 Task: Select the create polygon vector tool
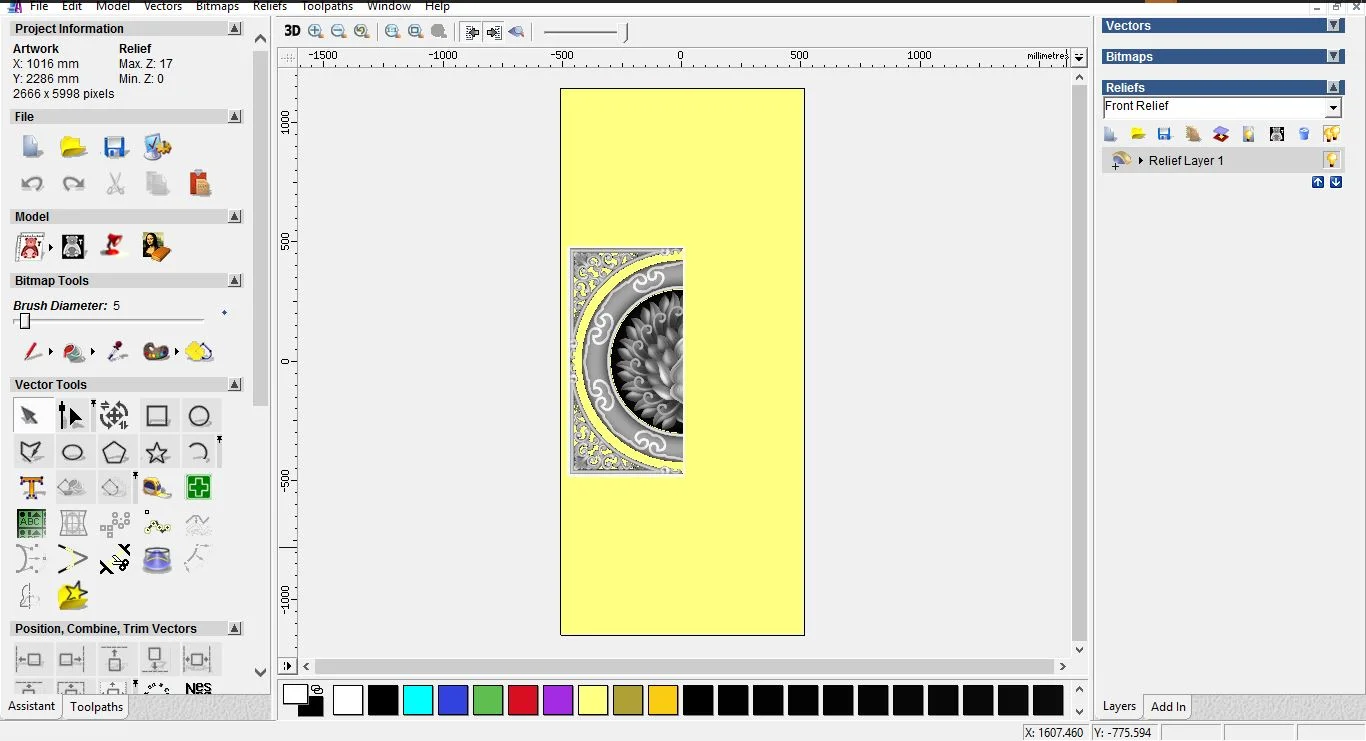tap(114, 453)
